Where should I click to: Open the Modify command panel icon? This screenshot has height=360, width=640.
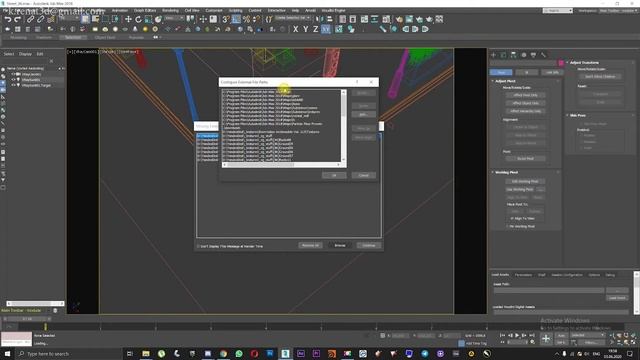pyautogui.click(x=503, y=55)
